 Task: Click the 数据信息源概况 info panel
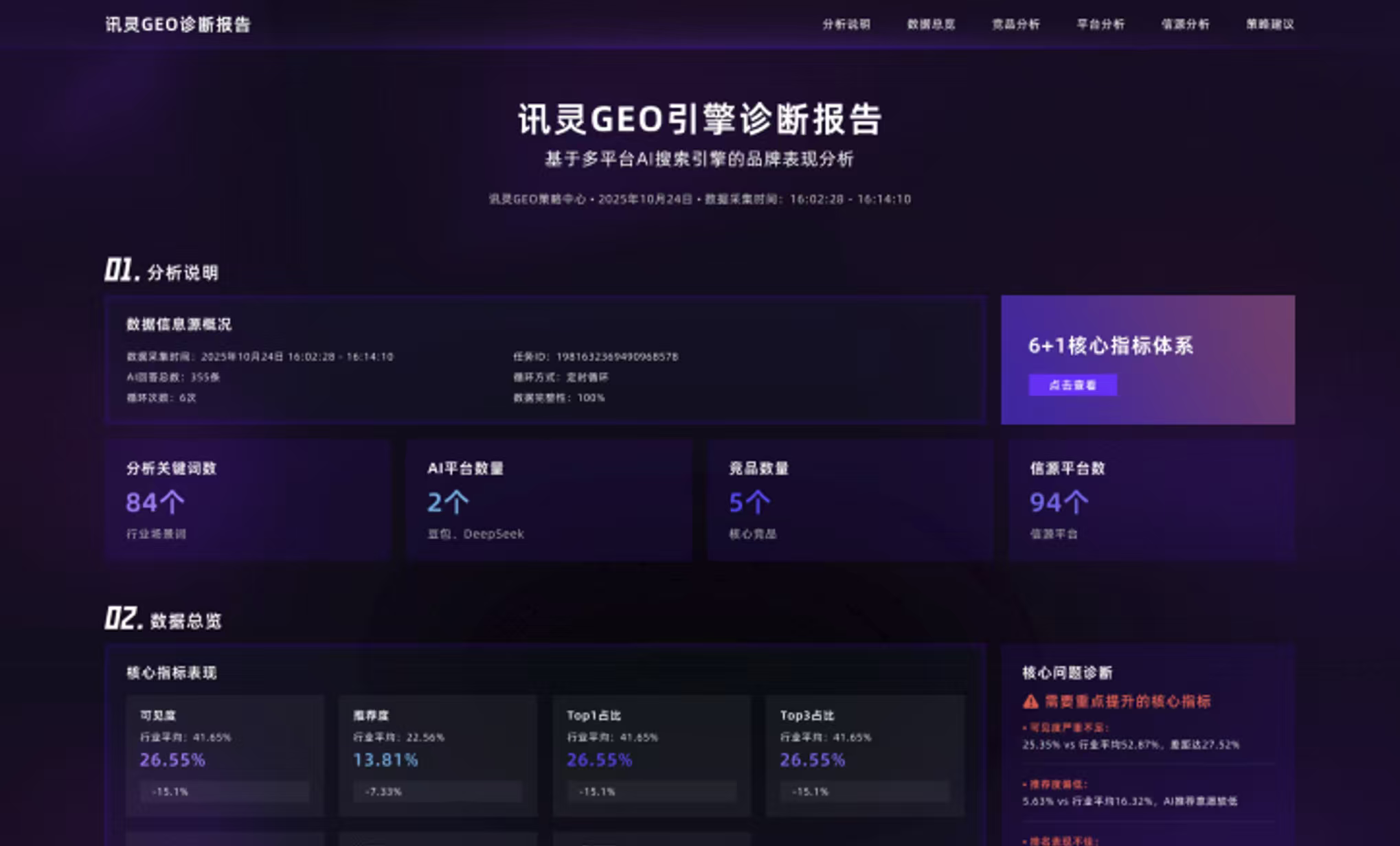tap(545, 359)
